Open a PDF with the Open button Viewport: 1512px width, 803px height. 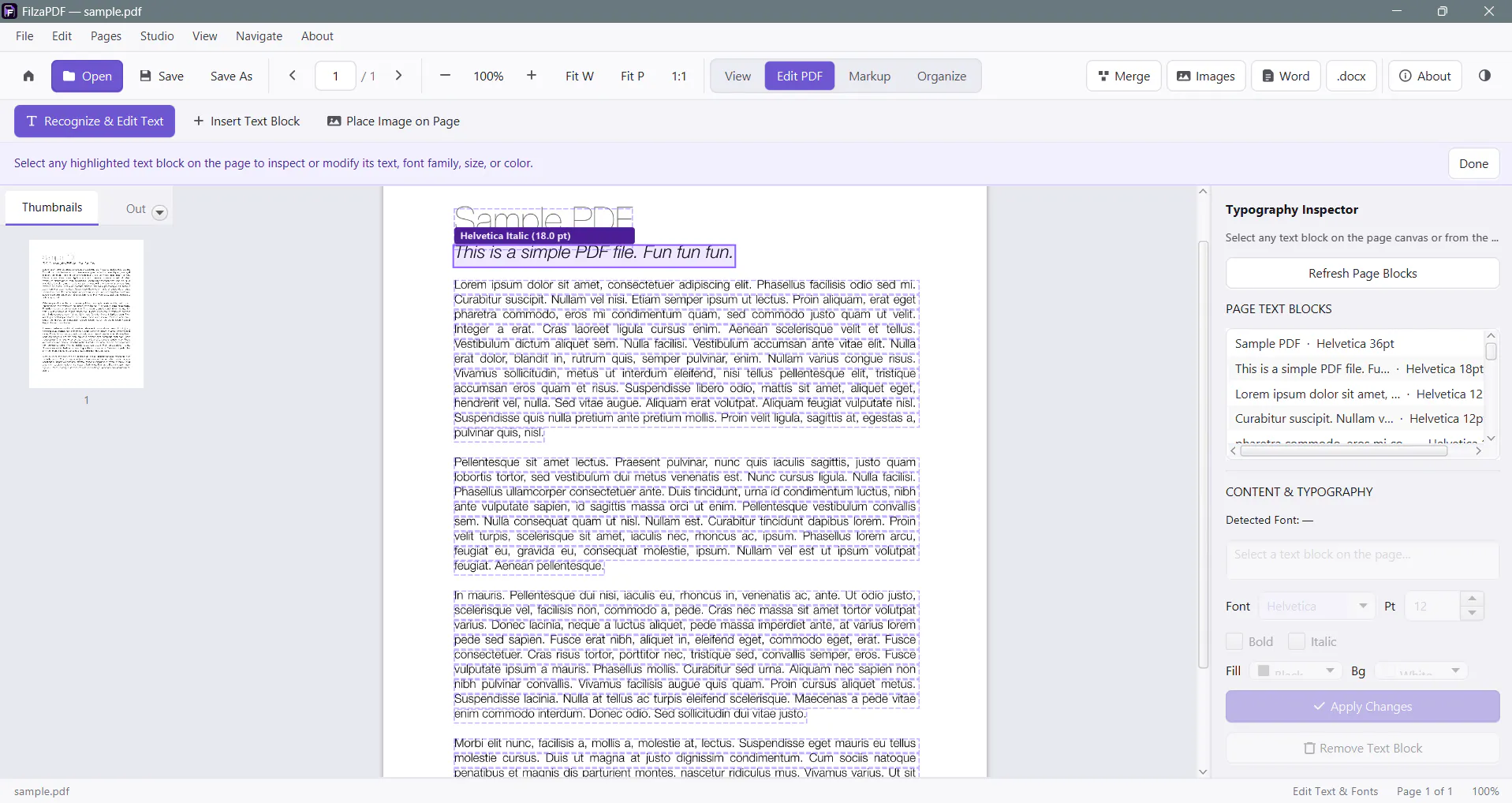pyautogui.click(x=87, y=76)
